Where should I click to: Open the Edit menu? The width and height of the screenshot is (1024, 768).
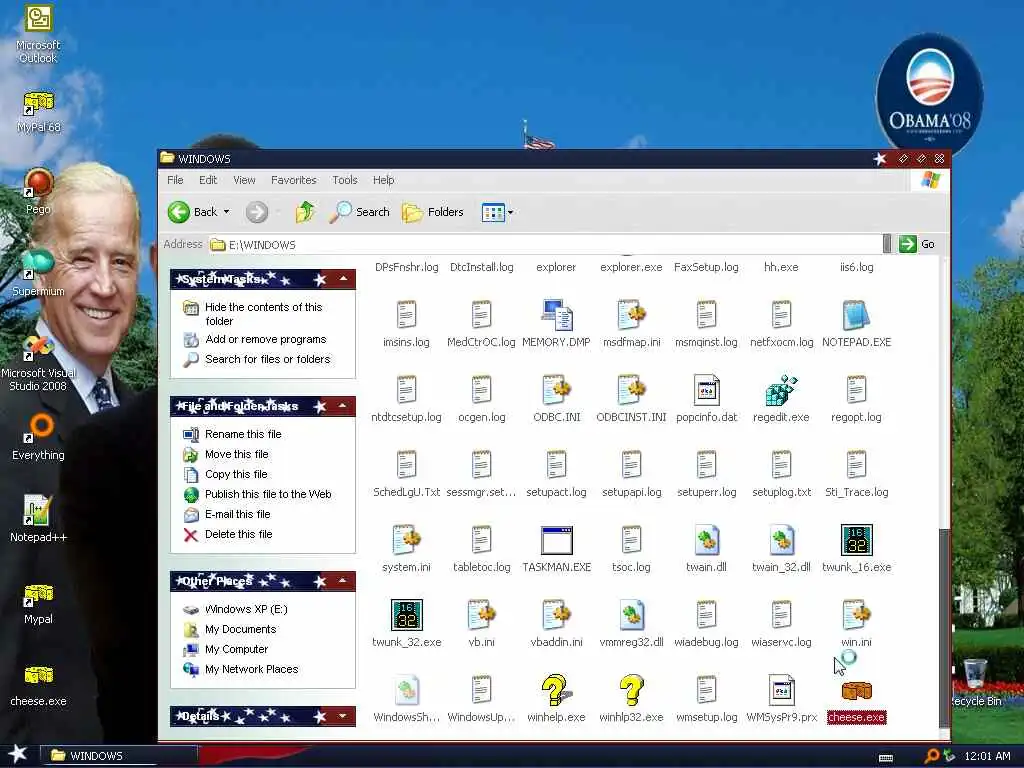[208, 180]
